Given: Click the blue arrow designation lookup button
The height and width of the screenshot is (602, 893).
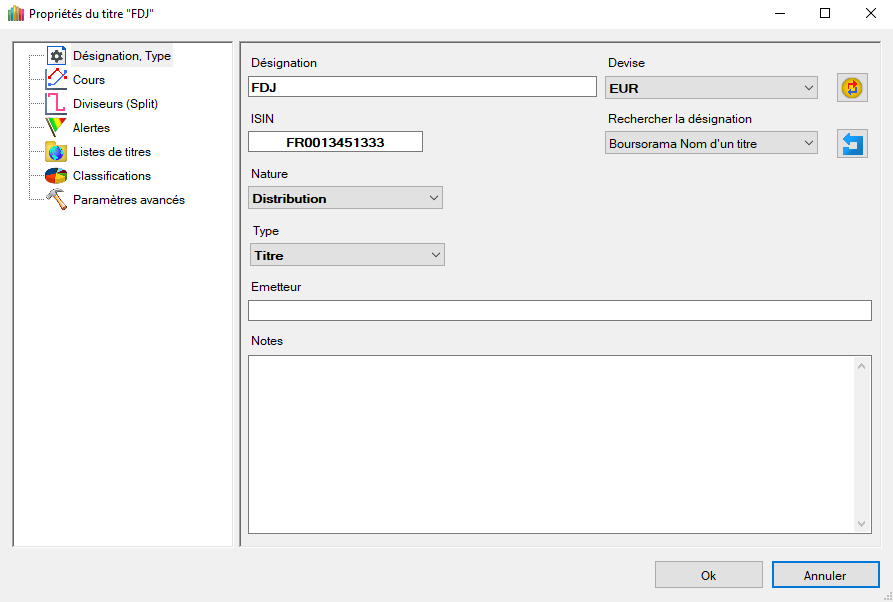Looking at the screenshot, I should point(852,144).
